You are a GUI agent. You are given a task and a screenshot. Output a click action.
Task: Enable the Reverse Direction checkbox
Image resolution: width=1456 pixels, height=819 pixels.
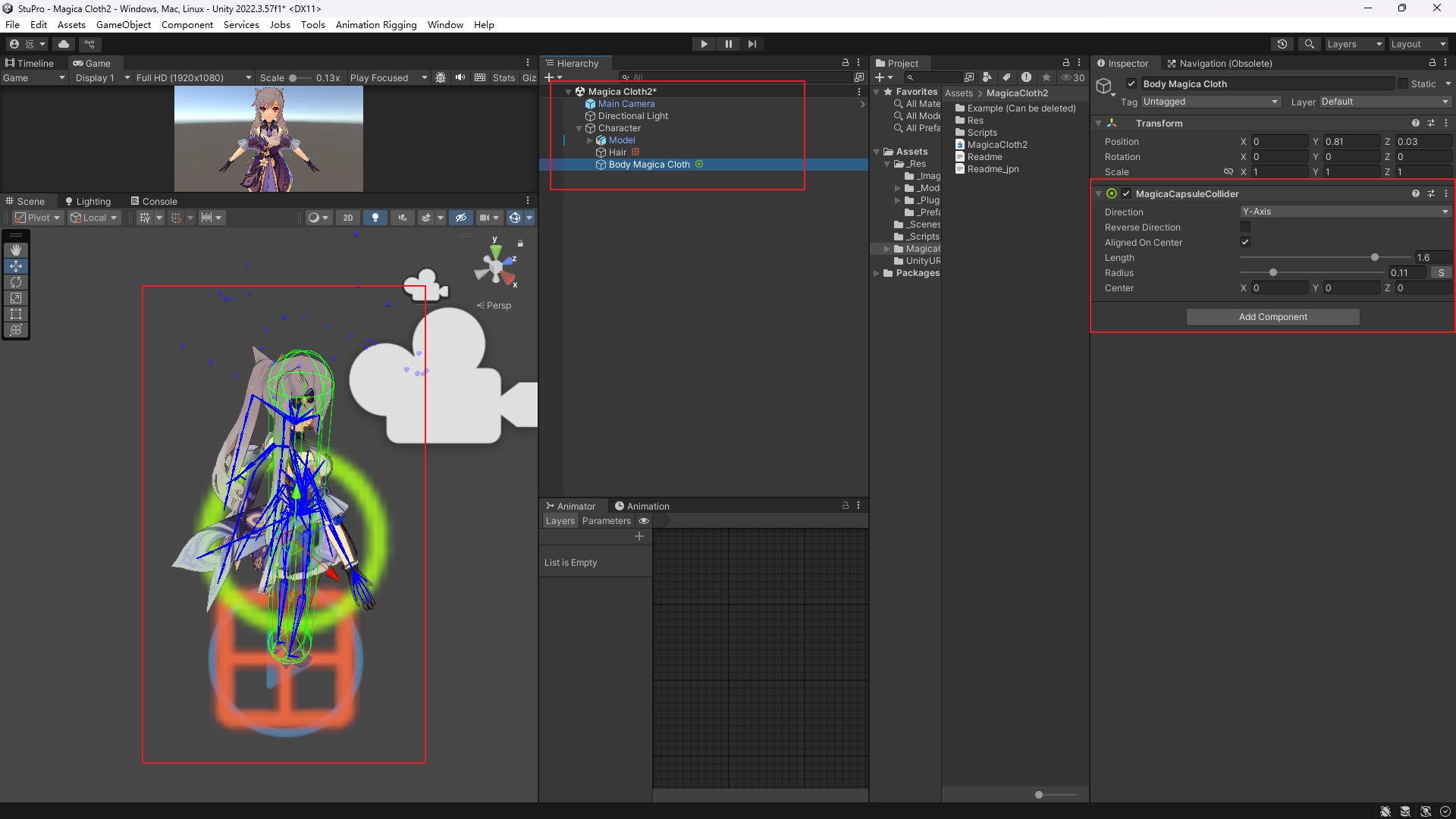pyautogui.click(x=1245, y=227)
